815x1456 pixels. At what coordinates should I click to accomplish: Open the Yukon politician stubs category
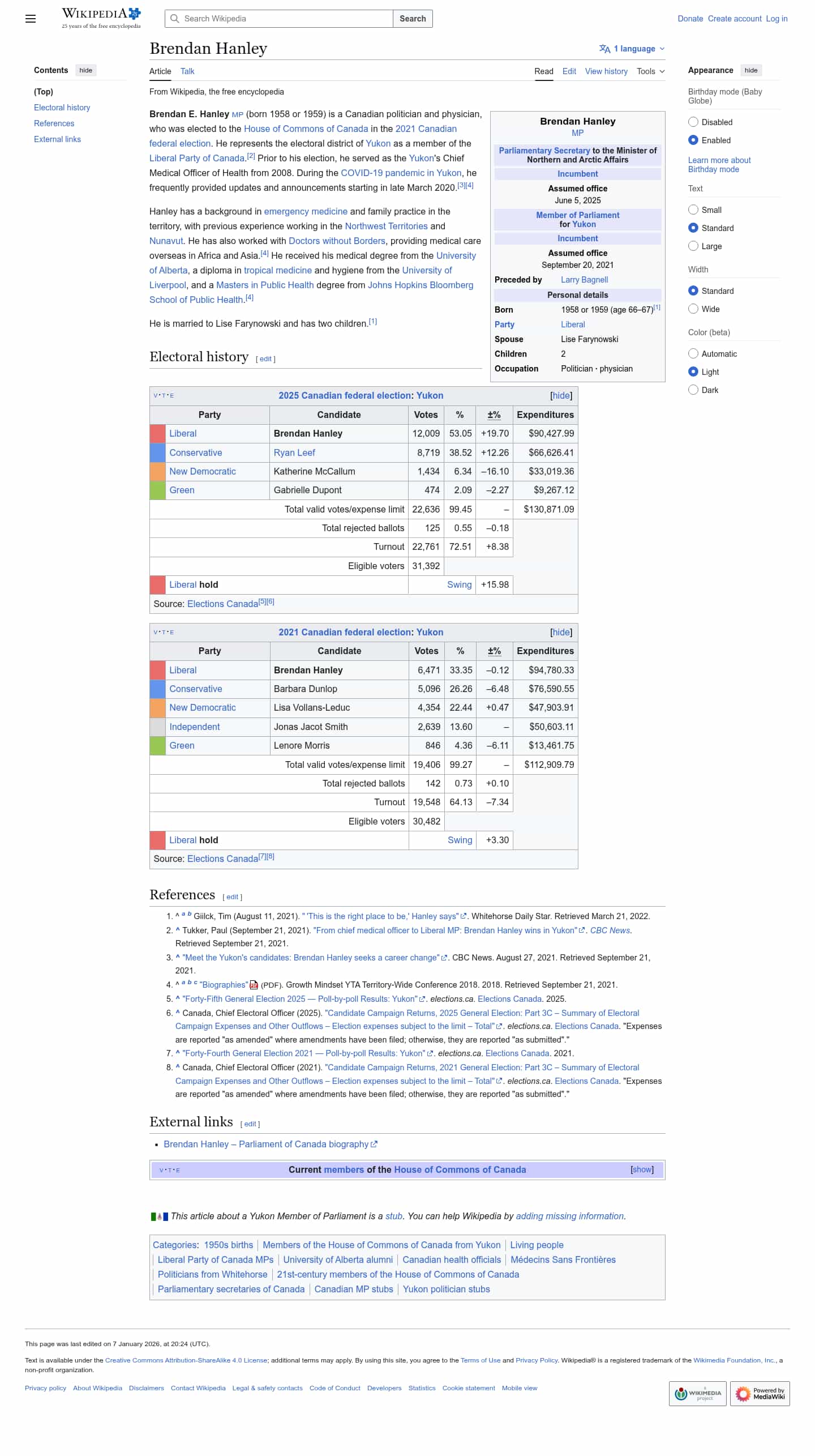click(447, 1289)
